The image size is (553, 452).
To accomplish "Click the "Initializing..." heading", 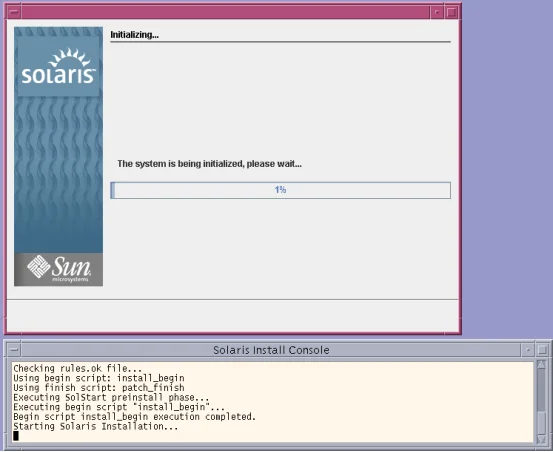I will click(134, 35).
